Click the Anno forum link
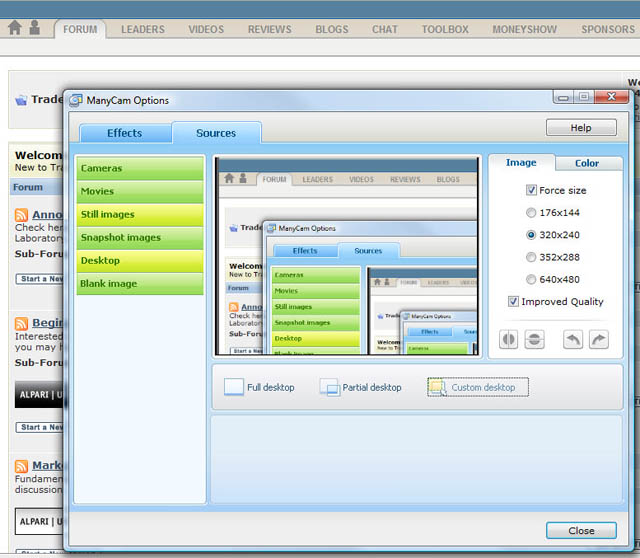The height and width of the screenshot is (558, 640). coord(47,215)
